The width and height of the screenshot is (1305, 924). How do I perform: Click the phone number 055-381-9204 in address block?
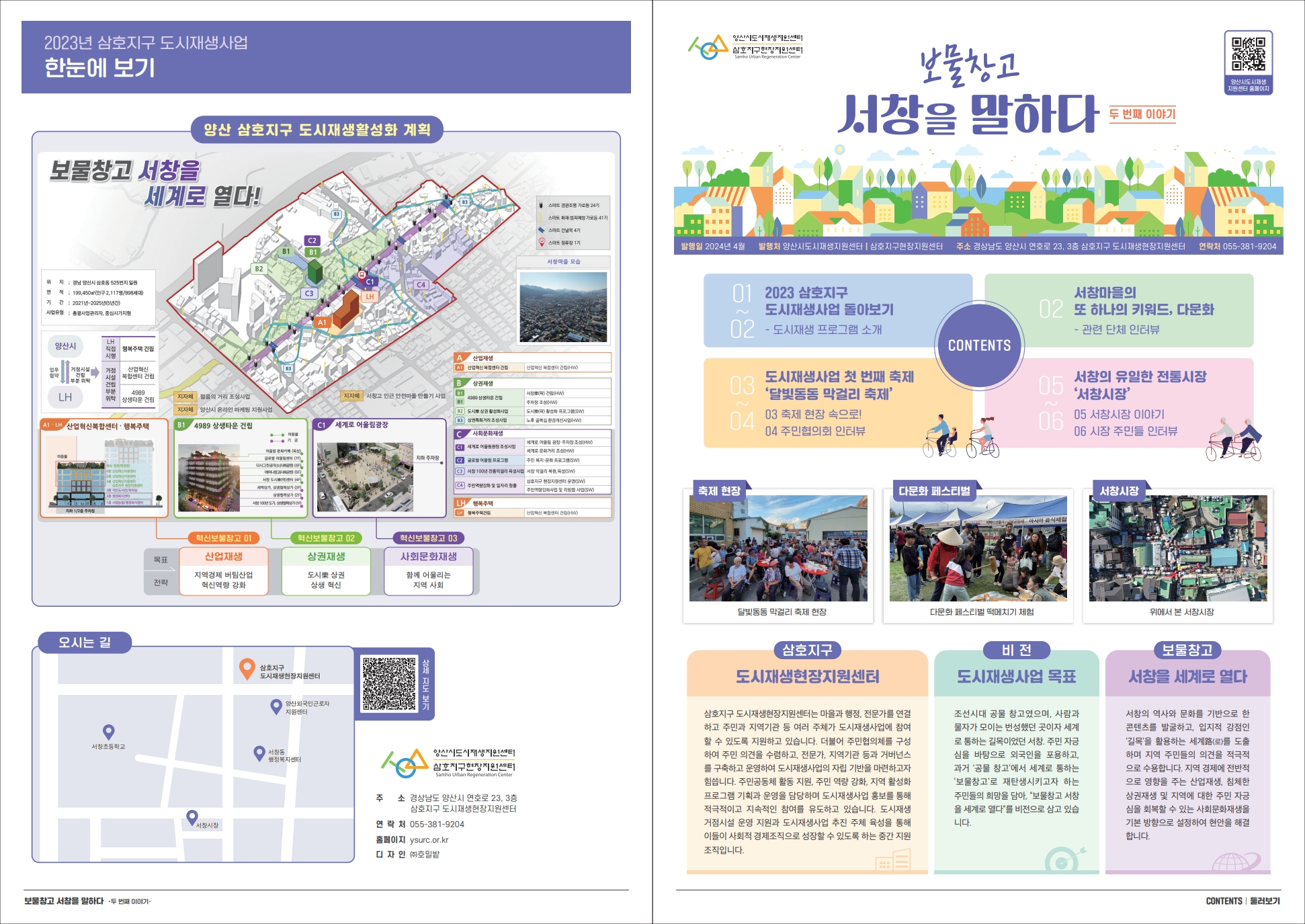[x=437, y=825]
